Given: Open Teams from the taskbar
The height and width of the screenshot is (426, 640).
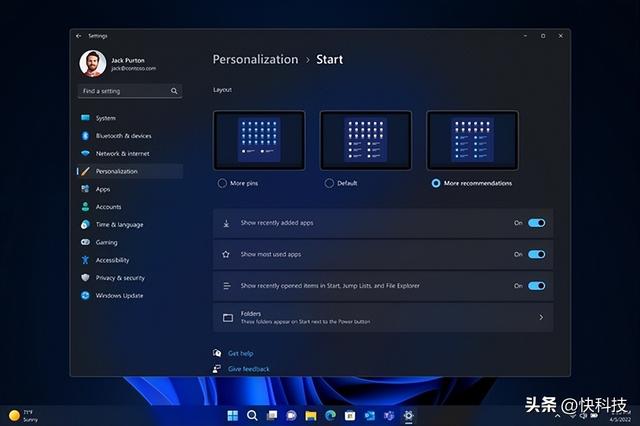Looking at the screenshot, I should click(389, 415).
